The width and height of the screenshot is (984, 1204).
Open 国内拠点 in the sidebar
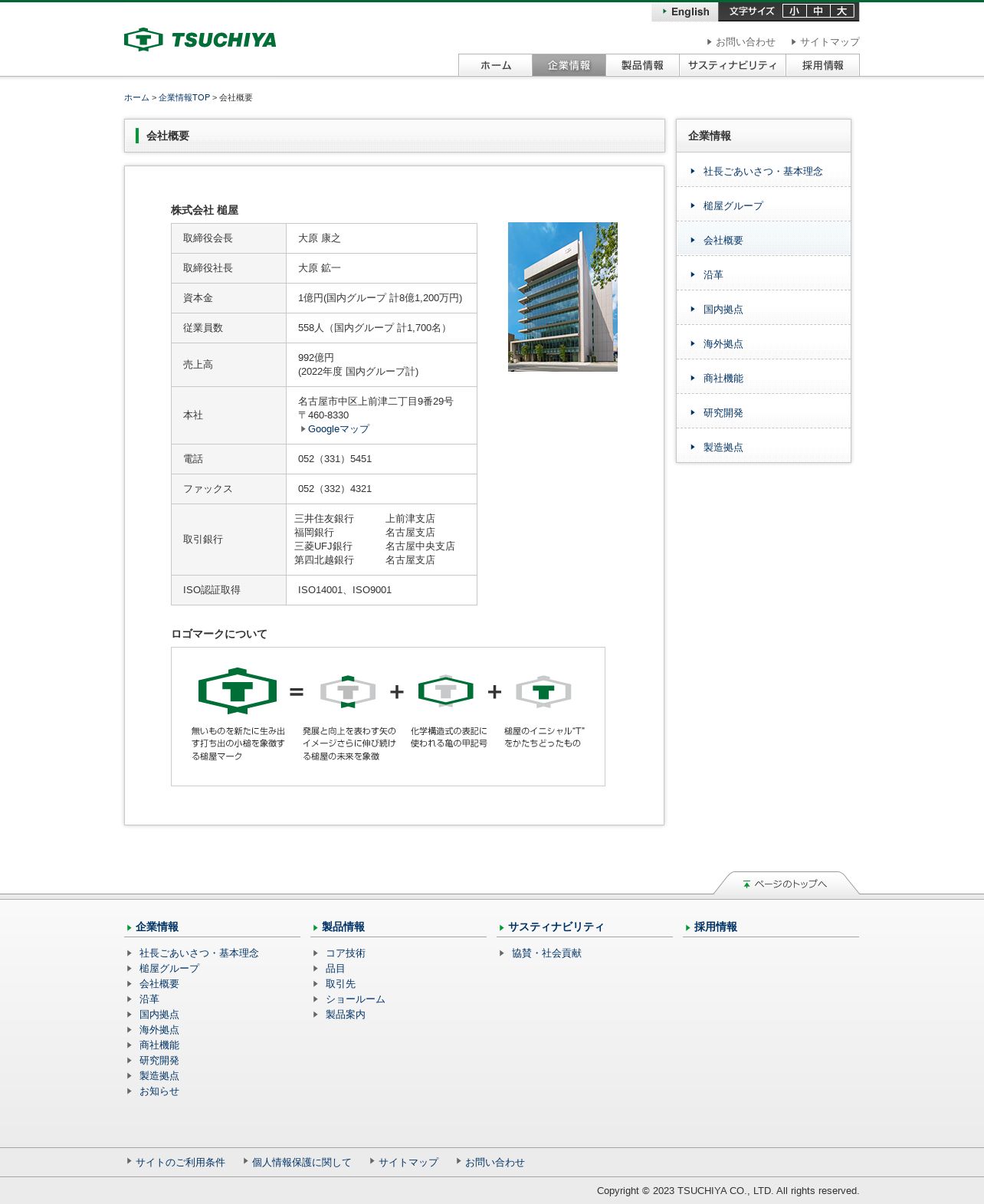(763, 310)
